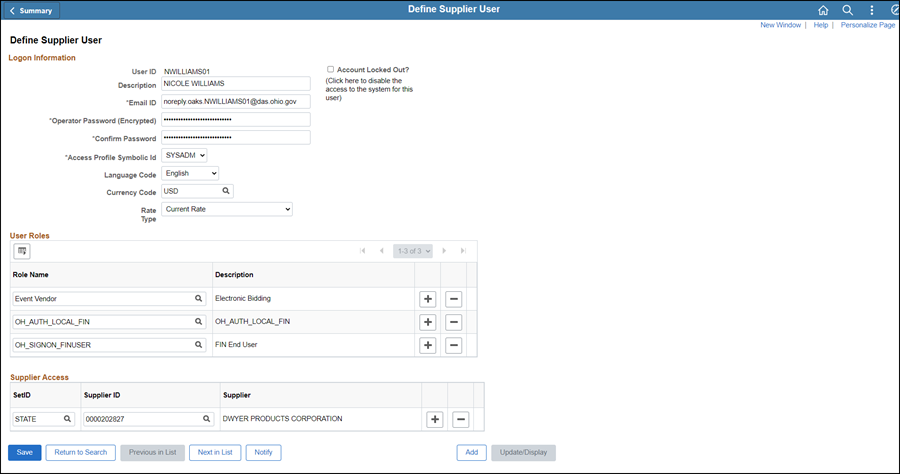Screen dimensions: 900x474
Task: Look up Currency Code with magnifier icon
Action: pyautogui.click(x=226, y=191)
